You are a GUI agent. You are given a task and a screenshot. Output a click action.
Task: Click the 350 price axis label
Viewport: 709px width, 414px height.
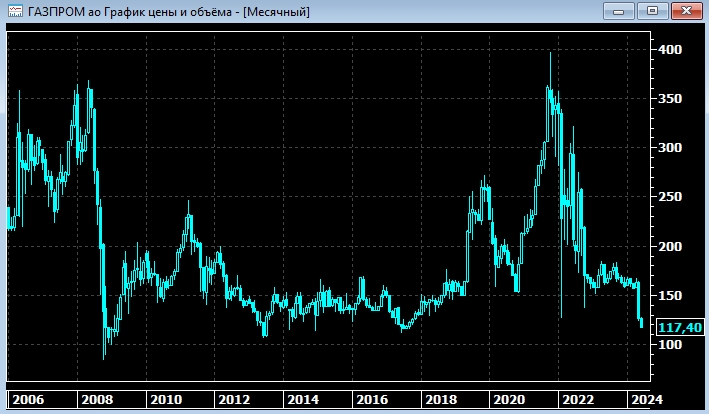(670, 99)
